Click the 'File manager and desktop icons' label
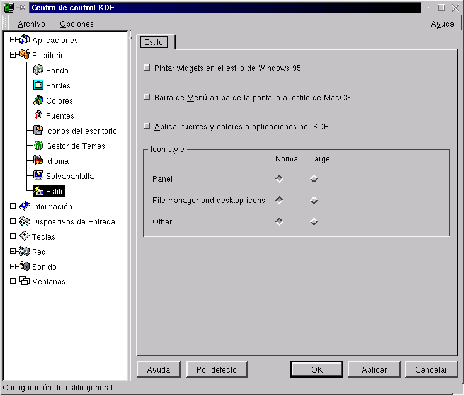This screenshot has width=464, height=395. (x=209, y=200)
